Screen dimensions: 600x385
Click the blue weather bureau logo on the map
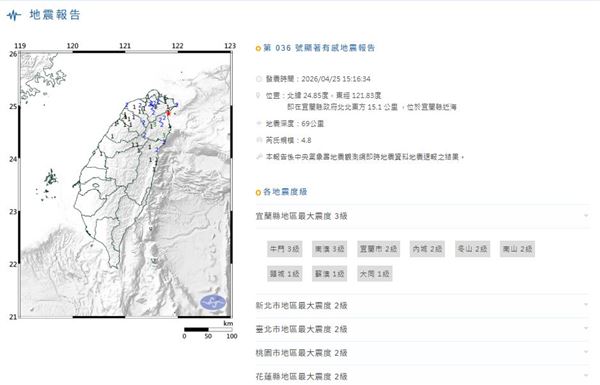click(213, 302)
